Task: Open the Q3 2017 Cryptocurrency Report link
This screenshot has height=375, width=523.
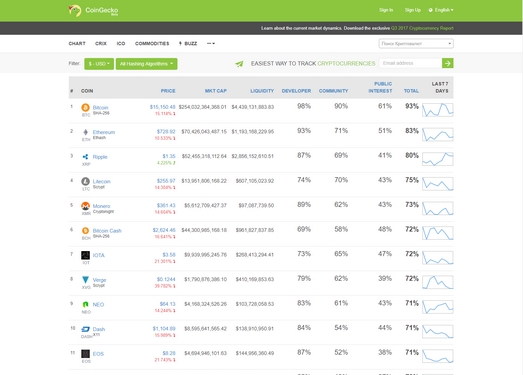Action: click(x=422, y=28)
